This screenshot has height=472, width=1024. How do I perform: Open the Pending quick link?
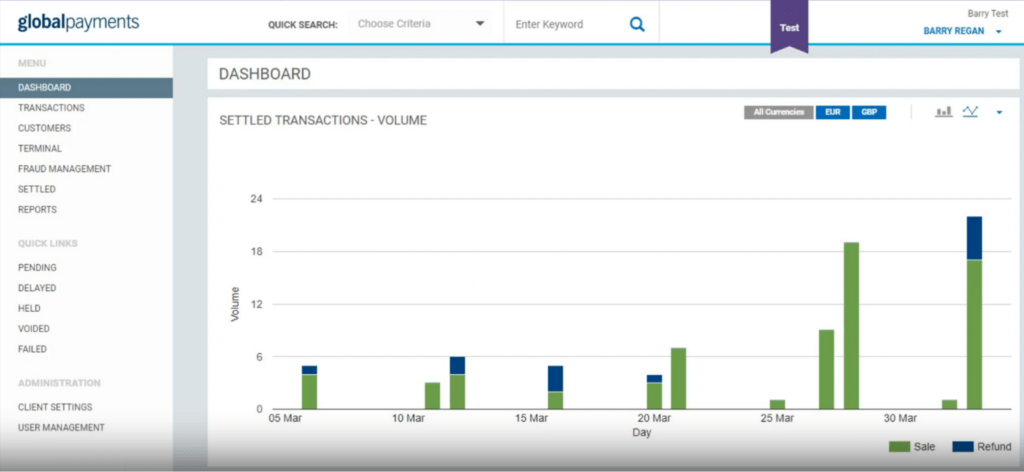click(x=37, y=268)
